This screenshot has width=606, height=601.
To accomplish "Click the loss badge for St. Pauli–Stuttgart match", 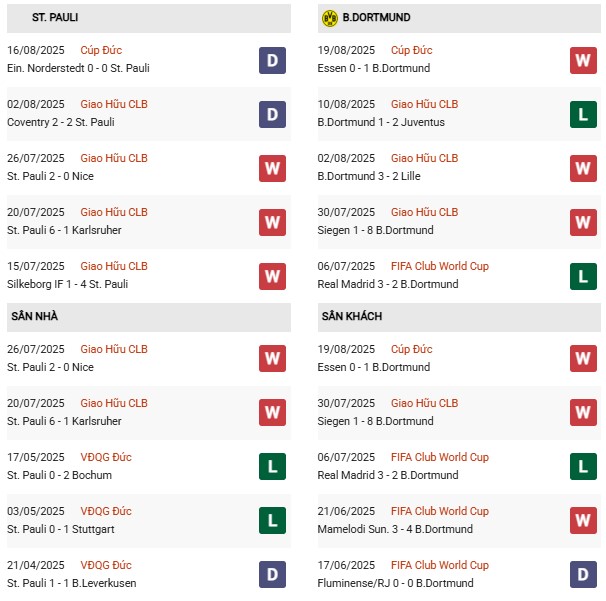I will 272,521.
